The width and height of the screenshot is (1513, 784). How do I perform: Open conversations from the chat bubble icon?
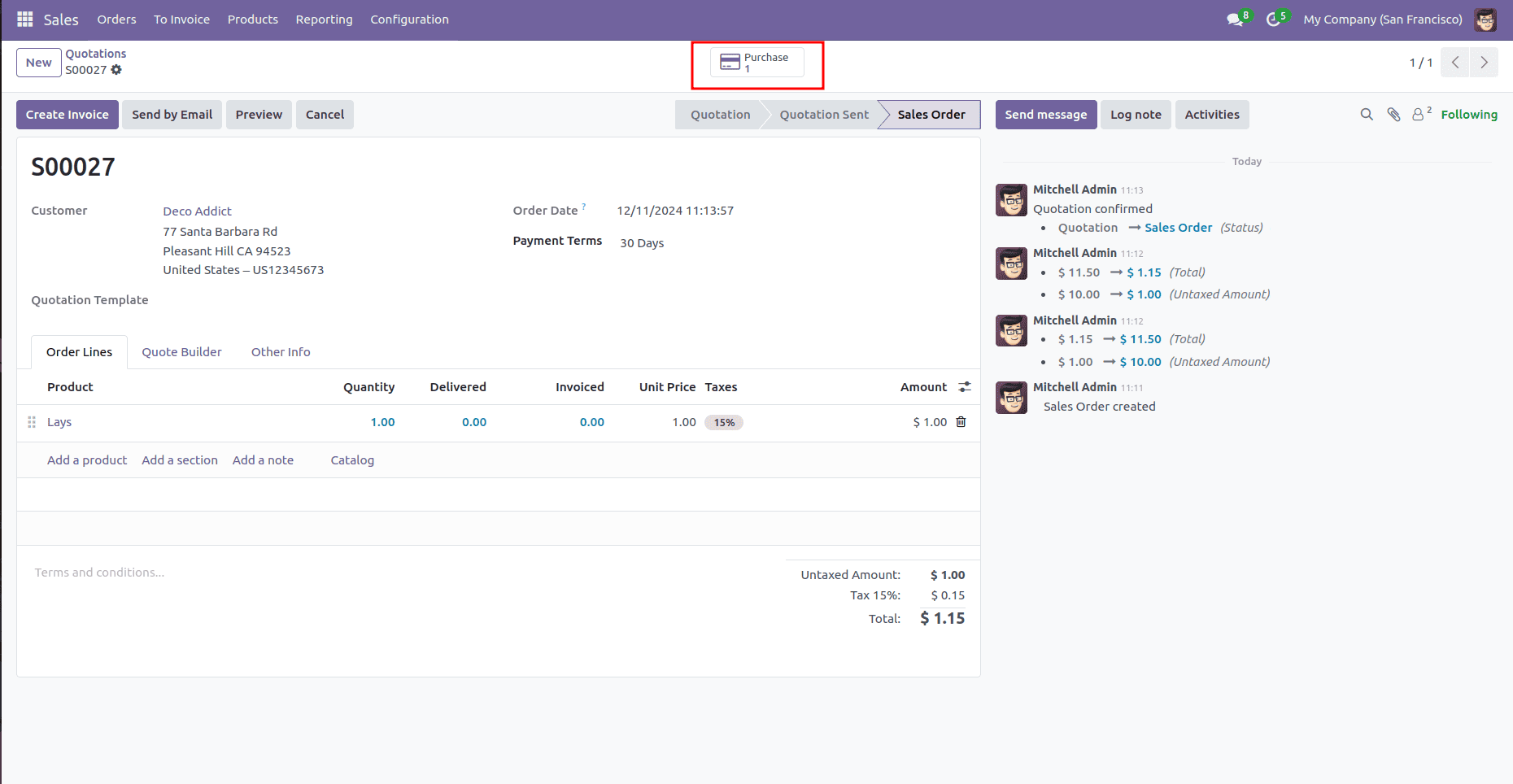1232,19
